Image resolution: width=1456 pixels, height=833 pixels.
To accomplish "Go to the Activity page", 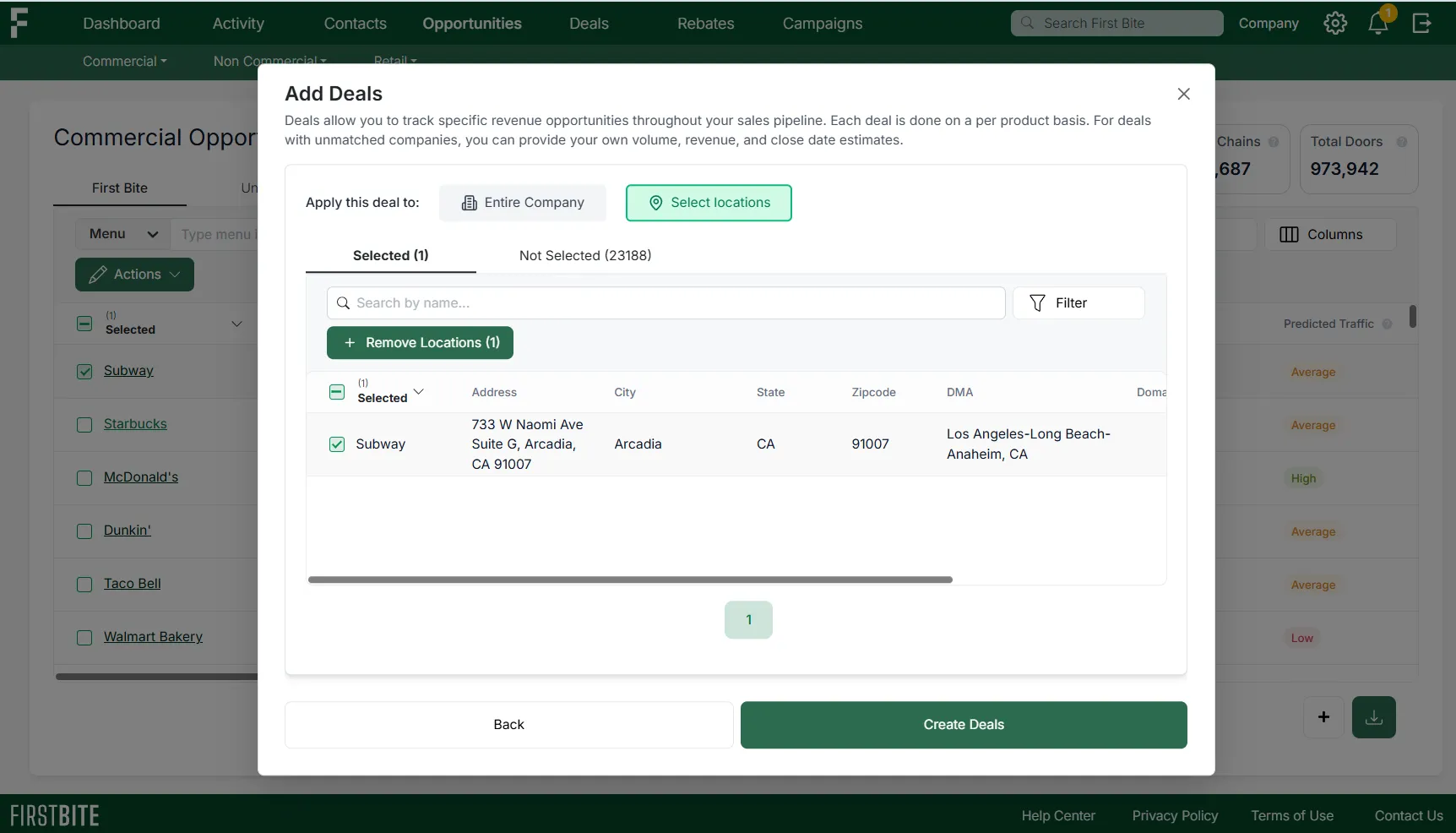I will [238, 24].
